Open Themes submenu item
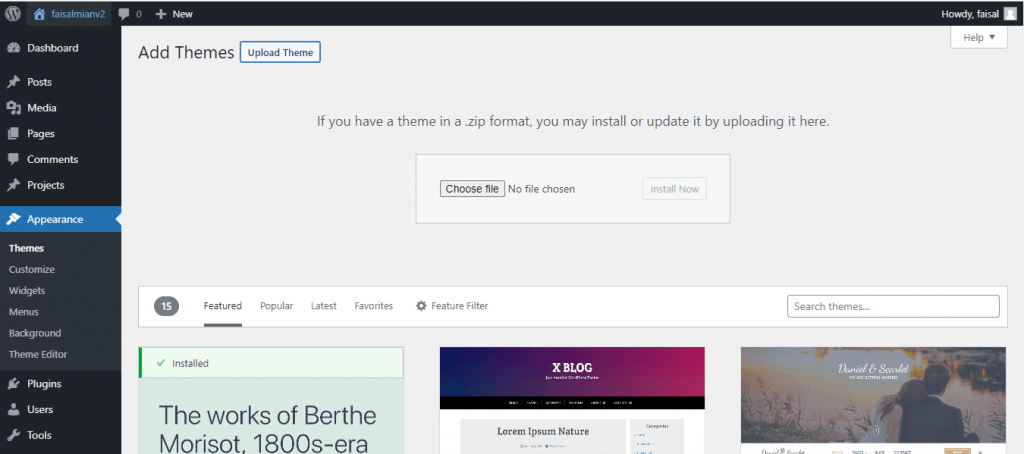The height and width of the screenshot is (454, 1024). pos(27,248)
